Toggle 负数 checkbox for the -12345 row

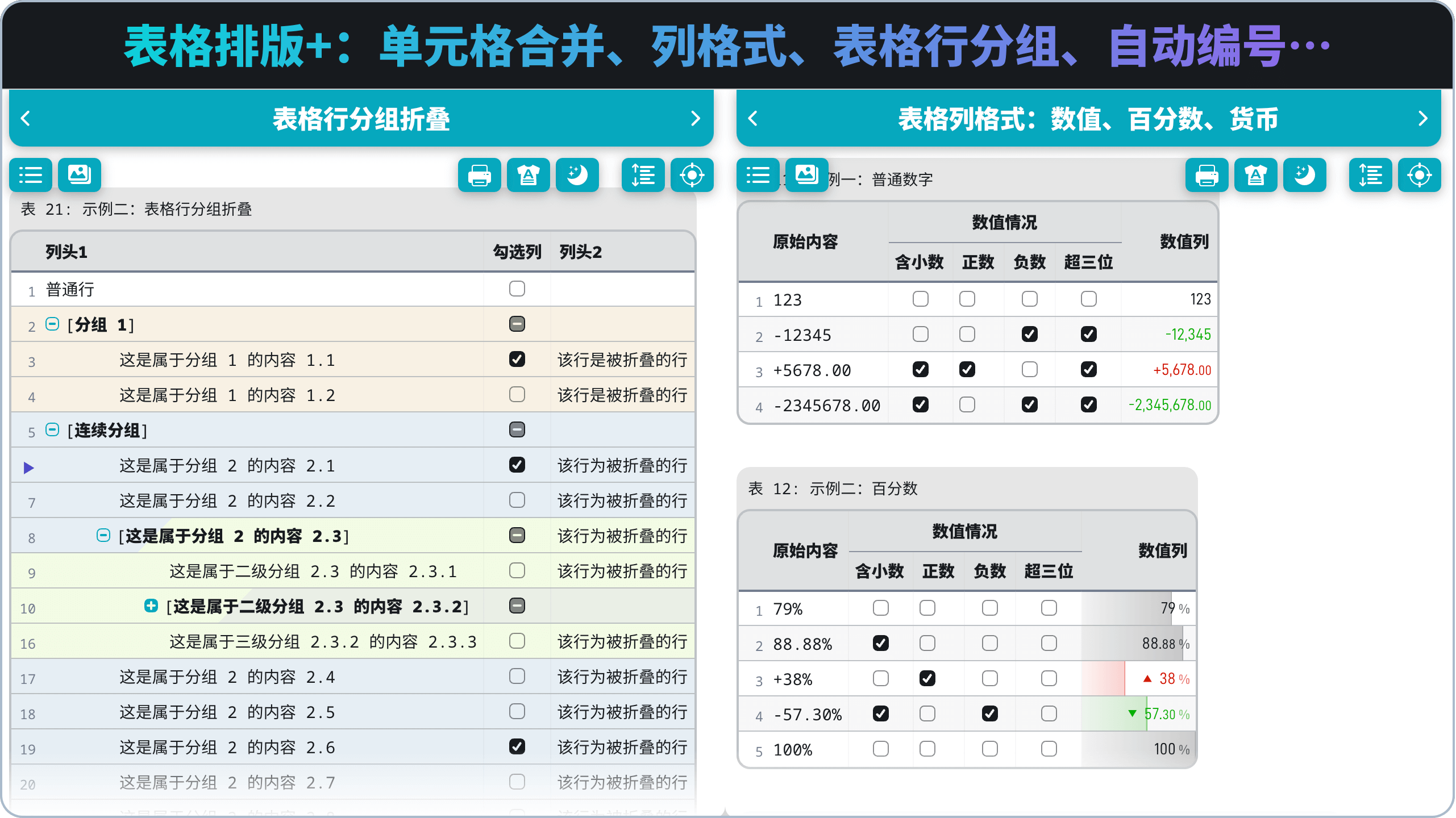point(1030,334)
